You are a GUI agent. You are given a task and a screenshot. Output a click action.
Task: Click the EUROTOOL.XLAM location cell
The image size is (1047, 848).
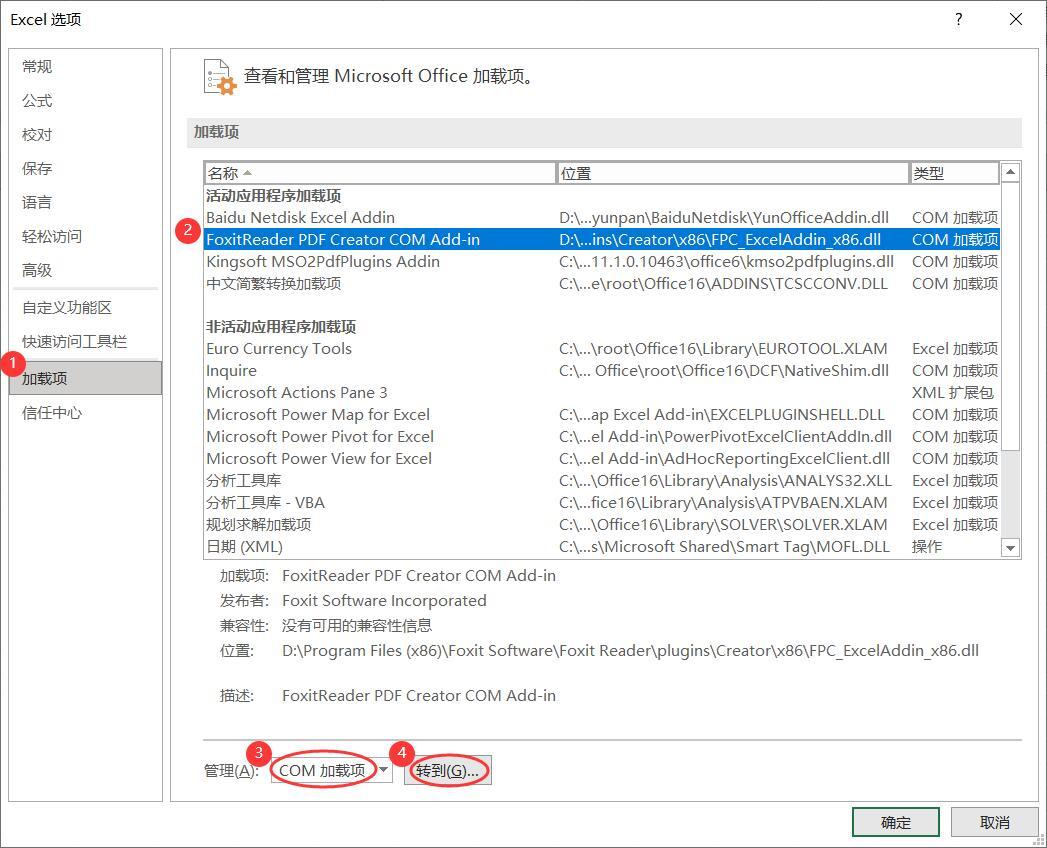pos(723,349)
